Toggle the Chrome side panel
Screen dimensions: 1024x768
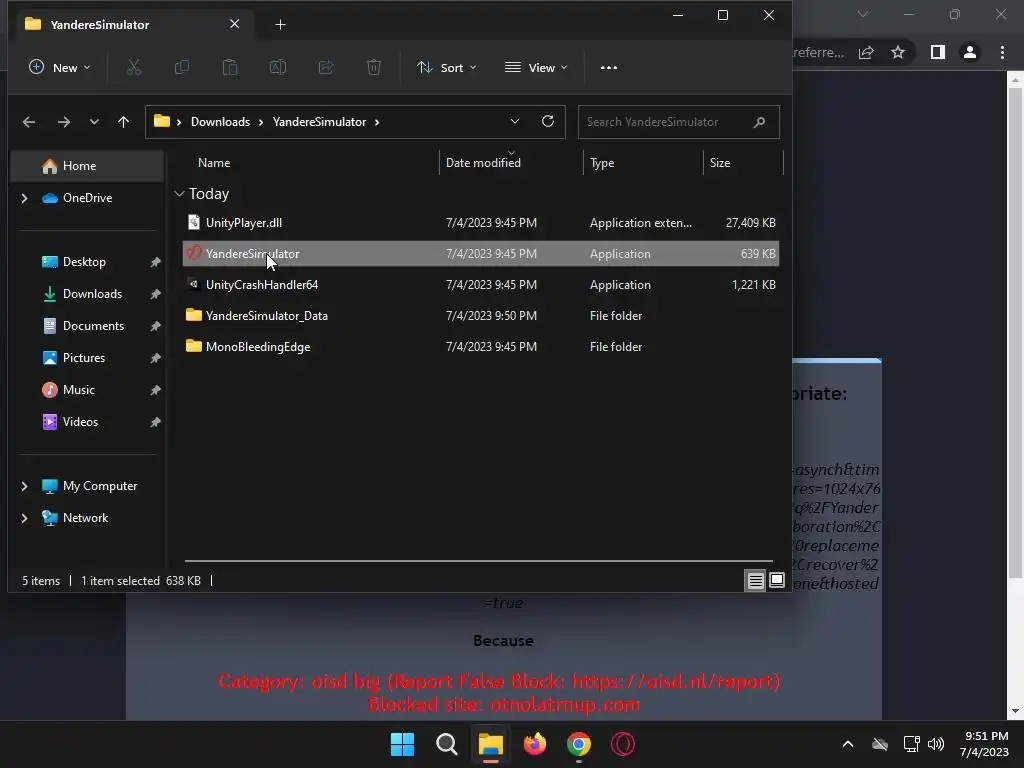[x=938, y=52]
